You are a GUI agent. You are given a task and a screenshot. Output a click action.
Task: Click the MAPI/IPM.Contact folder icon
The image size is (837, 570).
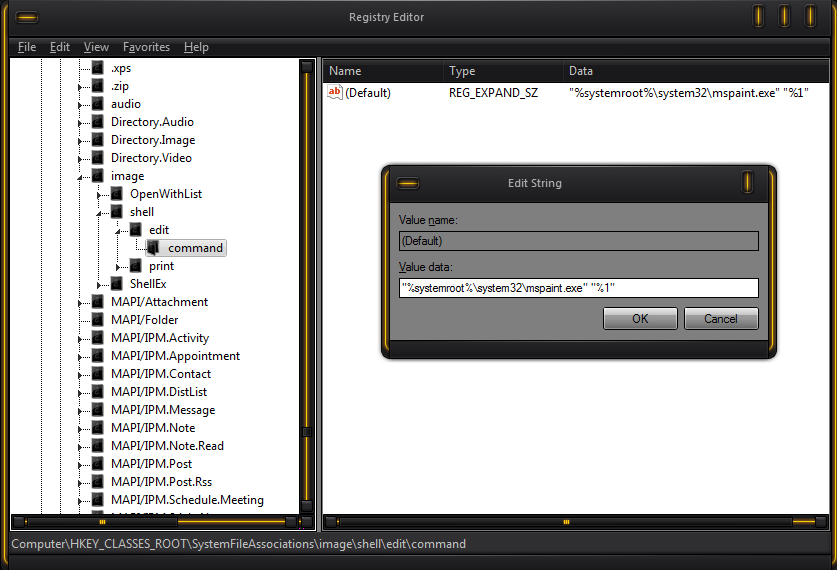98,374
